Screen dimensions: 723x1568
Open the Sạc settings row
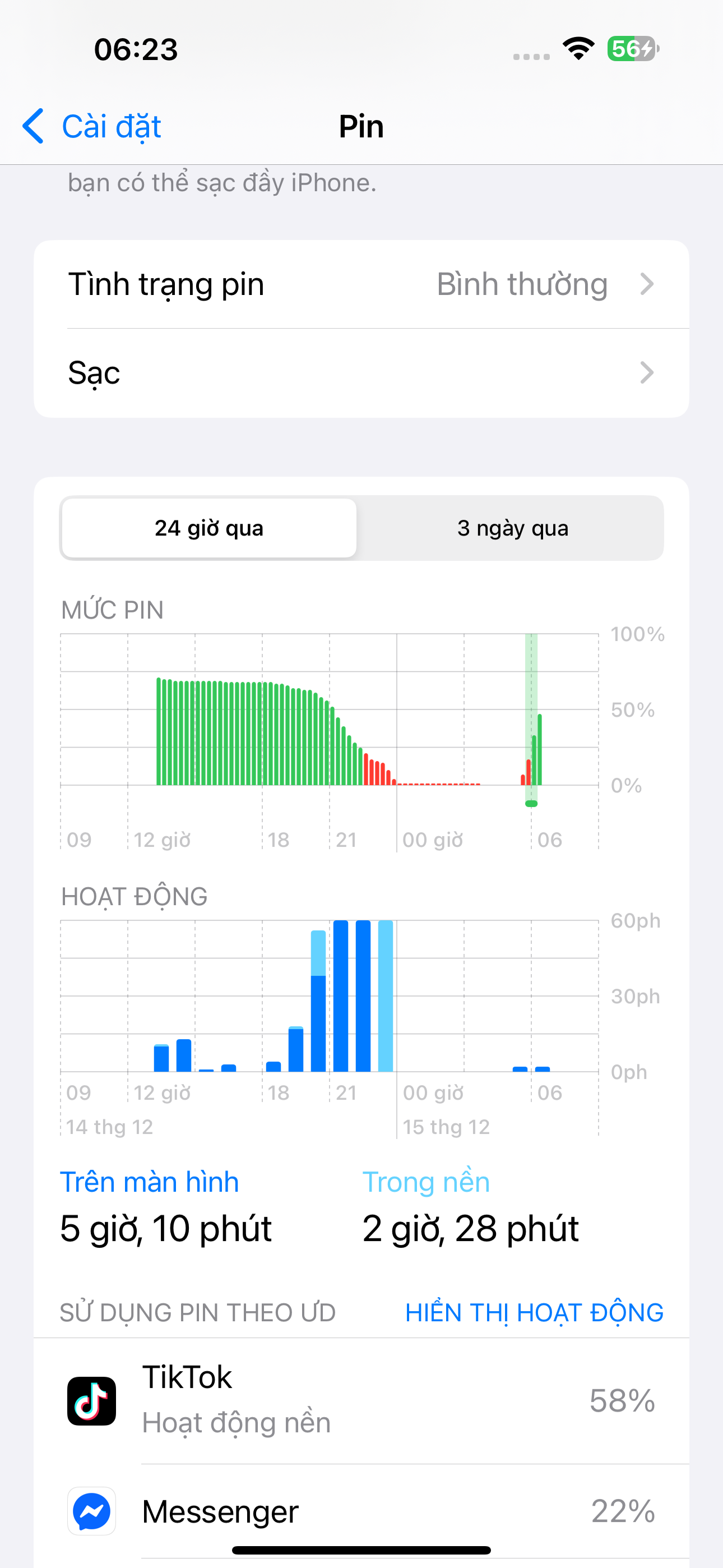[x=361, y=372]
